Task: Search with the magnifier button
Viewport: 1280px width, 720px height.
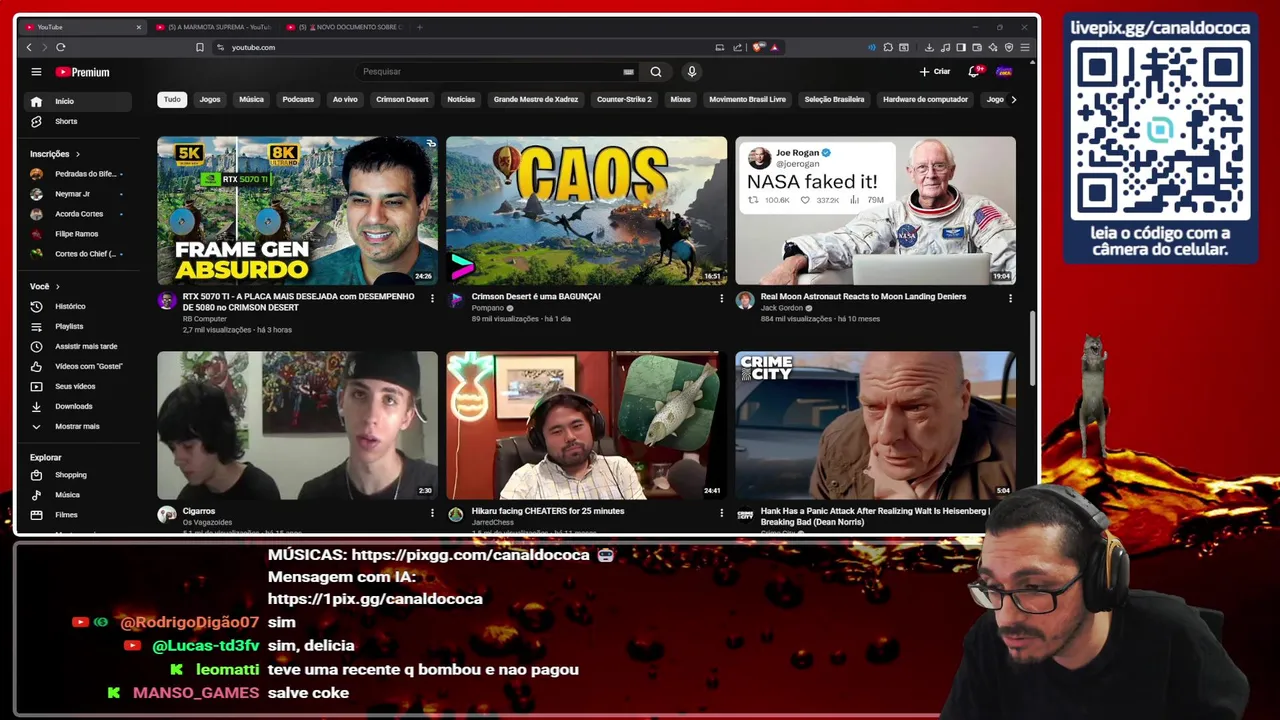Action: pyautogui.click(x=656, y=72)
